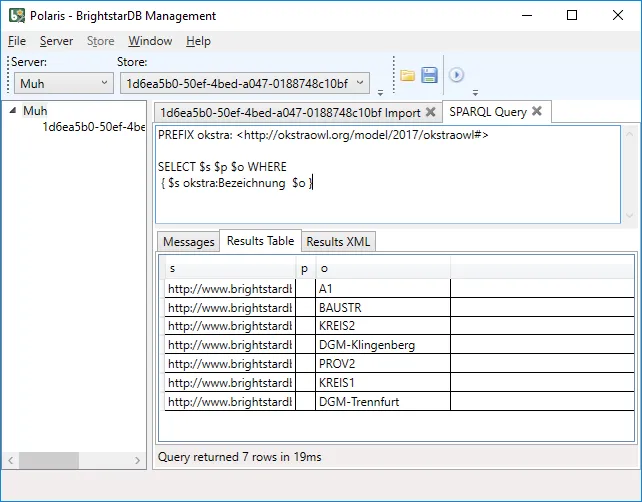The height and width of the screenshot is (502, 642).
Task: Select the Muh server in tree
Action: pyautogui.click(x=35, y=111)
